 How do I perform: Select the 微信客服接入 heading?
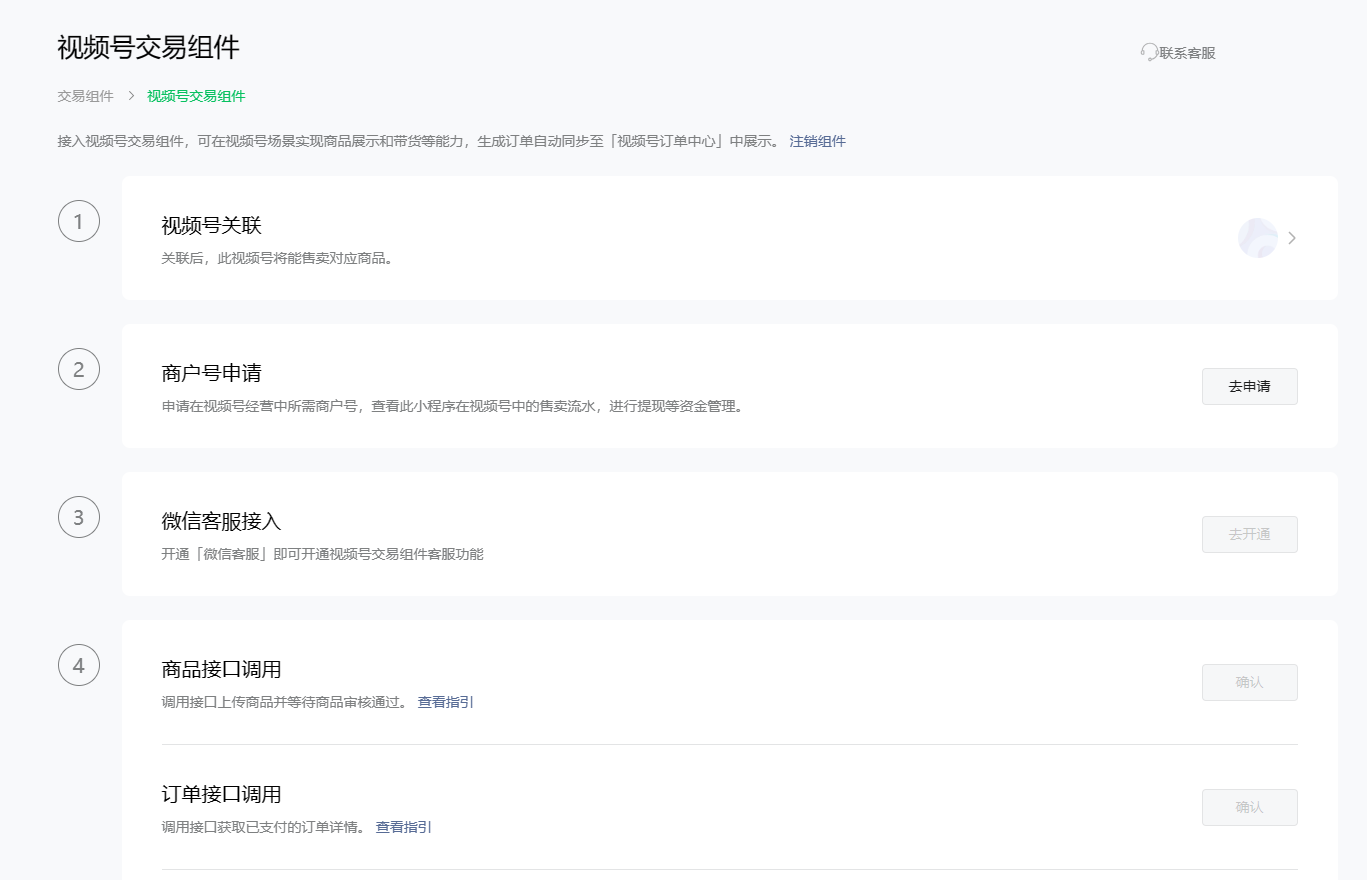pos(221,521)
